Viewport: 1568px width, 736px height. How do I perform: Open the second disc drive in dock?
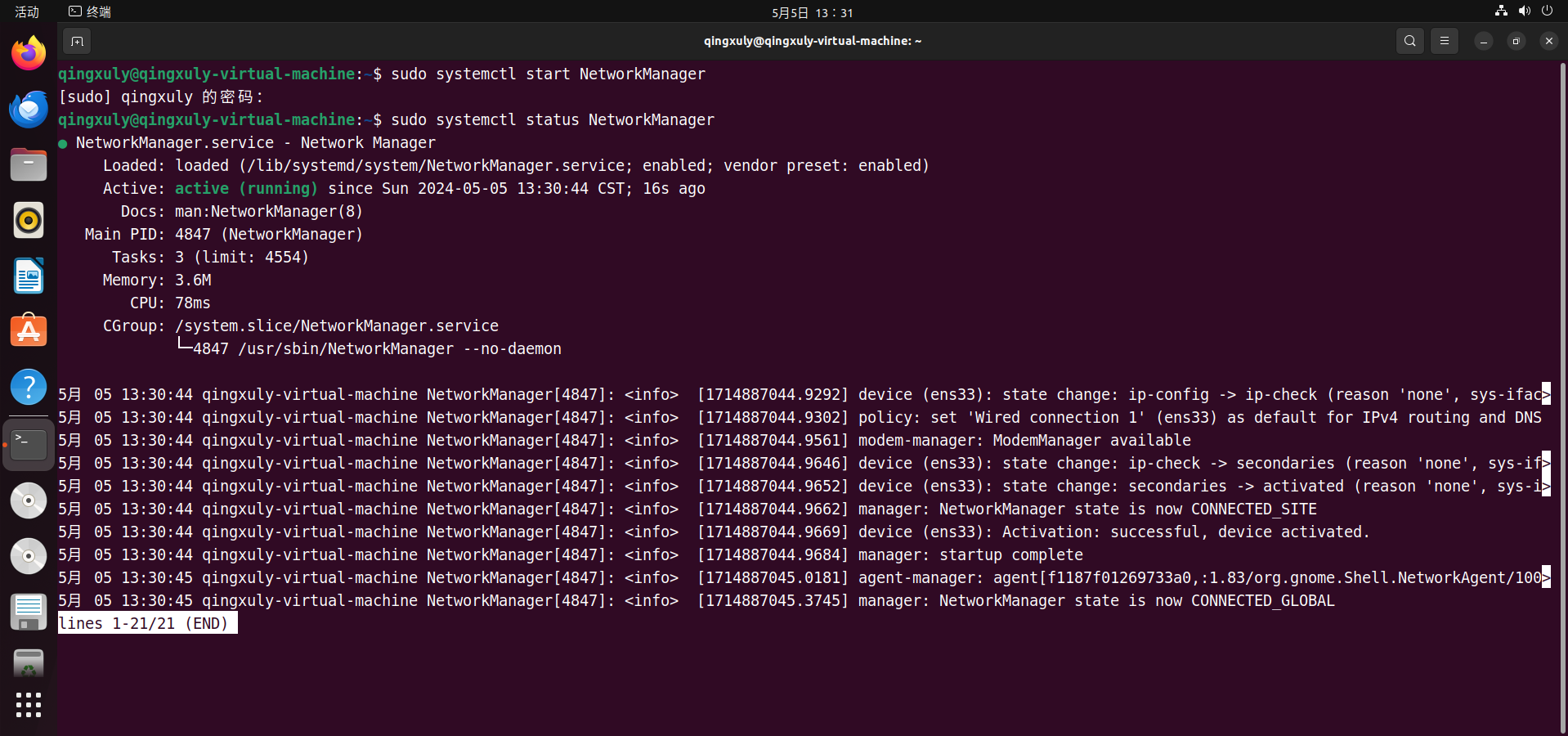pyautogui.click(x=29, y=556)
